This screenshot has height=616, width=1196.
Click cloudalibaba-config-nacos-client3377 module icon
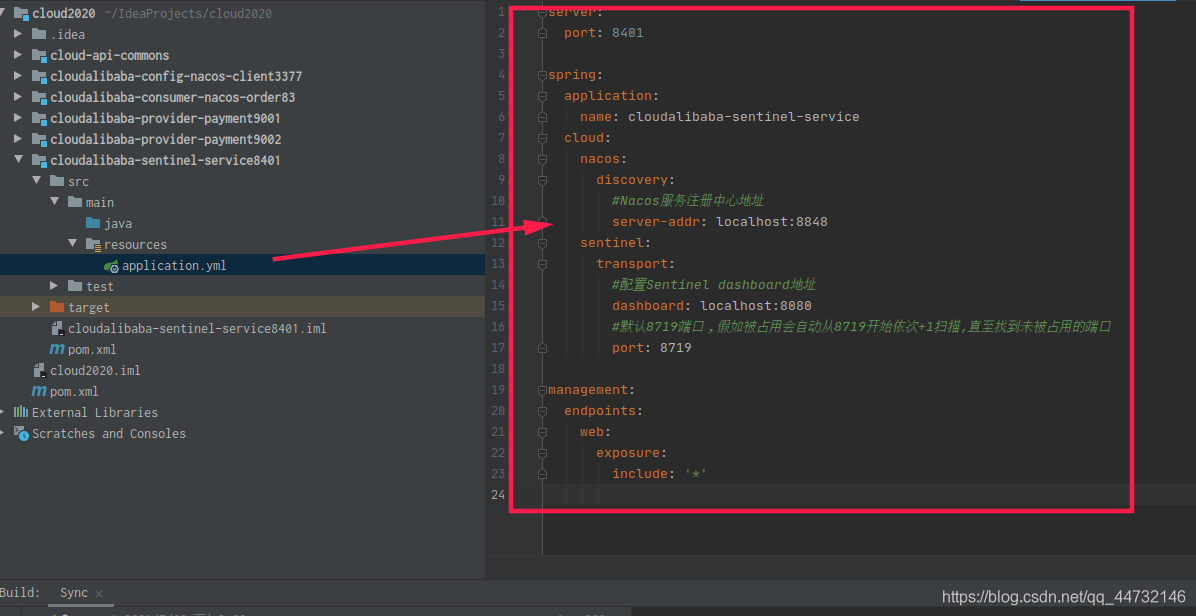(39, 76)
